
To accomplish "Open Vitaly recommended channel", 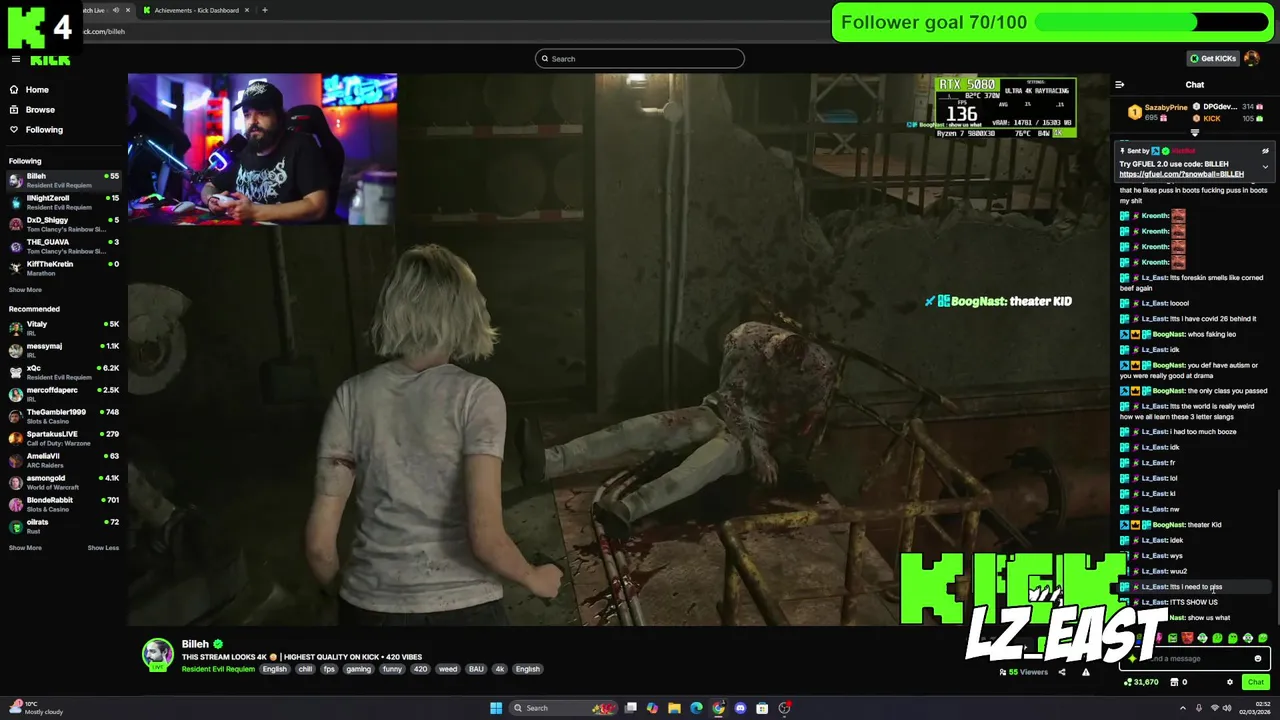I will (64, 328).
